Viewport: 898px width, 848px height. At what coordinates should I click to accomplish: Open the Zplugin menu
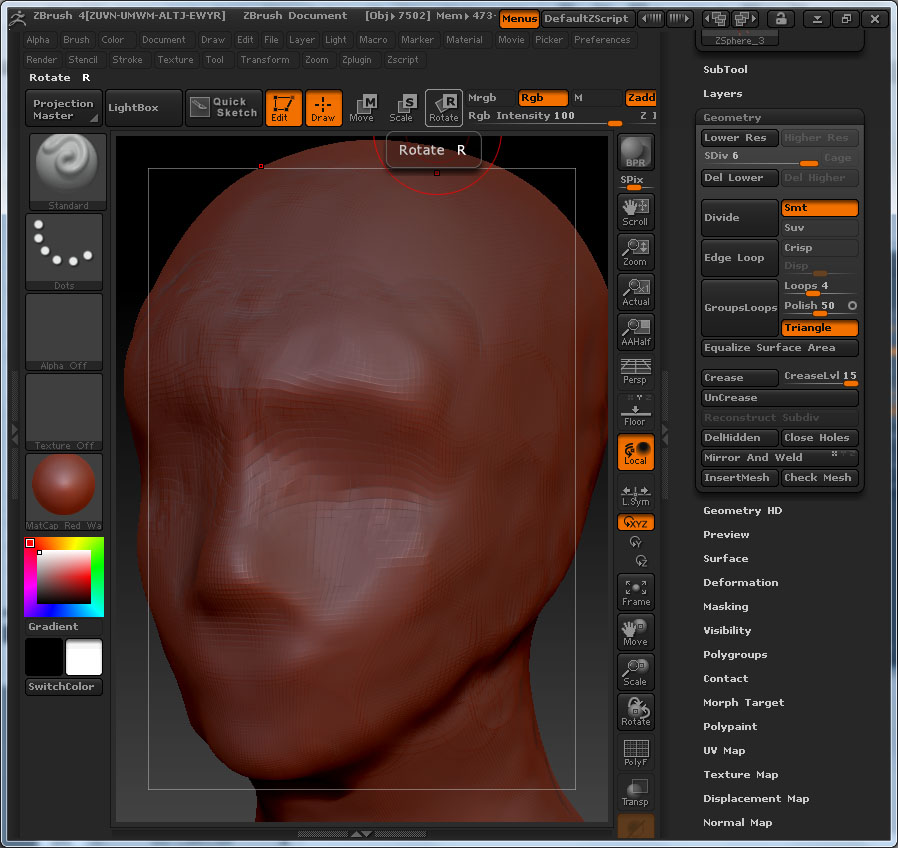[x=357, y=60]
